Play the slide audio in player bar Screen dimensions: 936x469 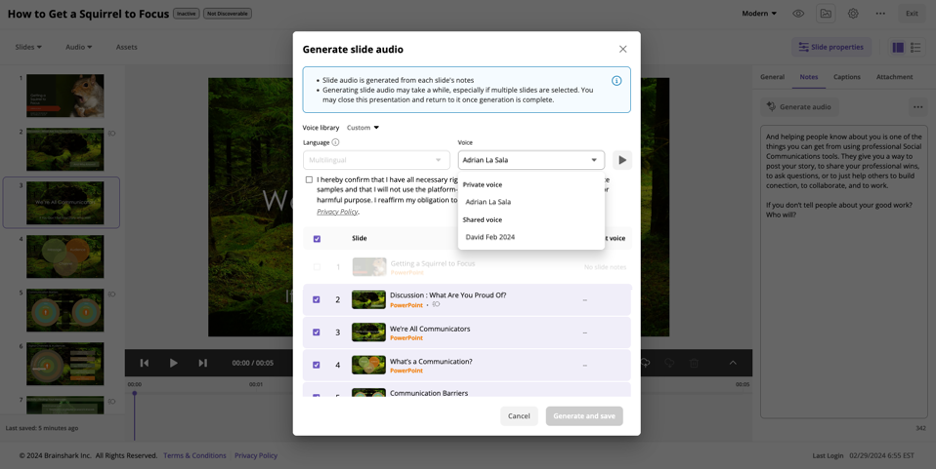point(173,363)
